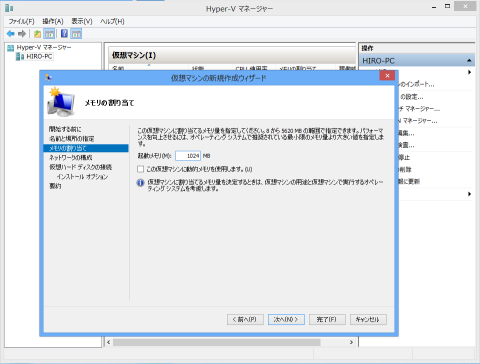This screenshot has width=480, height=364.
Task: Click the Back arrow toolbar icon
Action: [10, 34]
